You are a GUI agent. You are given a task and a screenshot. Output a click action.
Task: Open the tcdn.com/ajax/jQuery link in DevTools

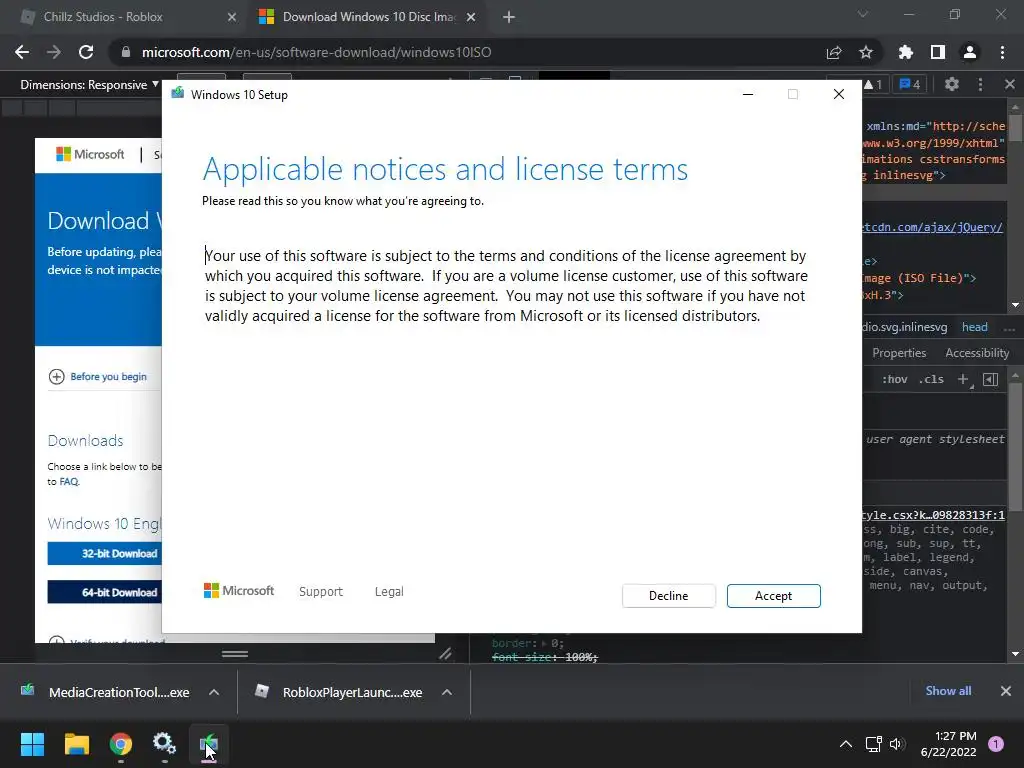pyautogui.click(x=933, y=227)
